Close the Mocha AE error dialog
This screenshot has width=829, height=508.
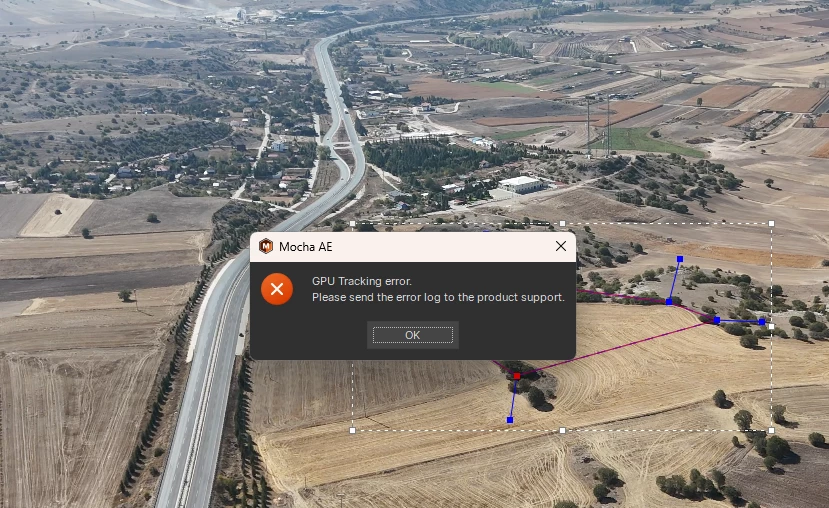coord(561,246)
